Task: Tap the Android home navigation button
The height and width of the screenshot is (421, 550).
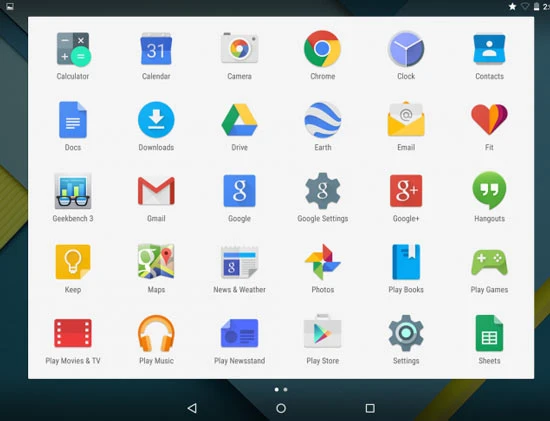Action: point(281,408)
